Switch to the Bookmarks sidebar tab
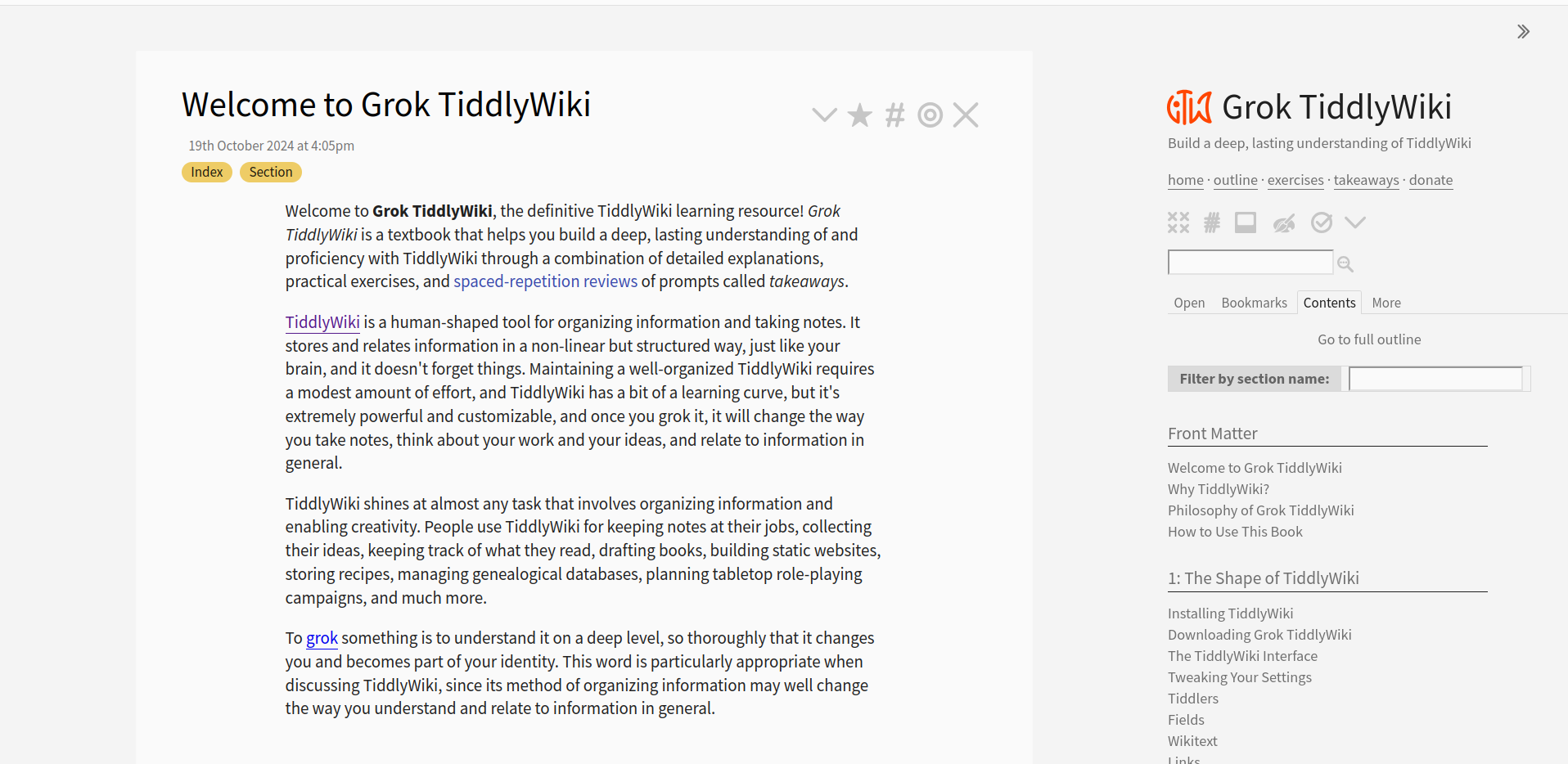 (1254, 303)
